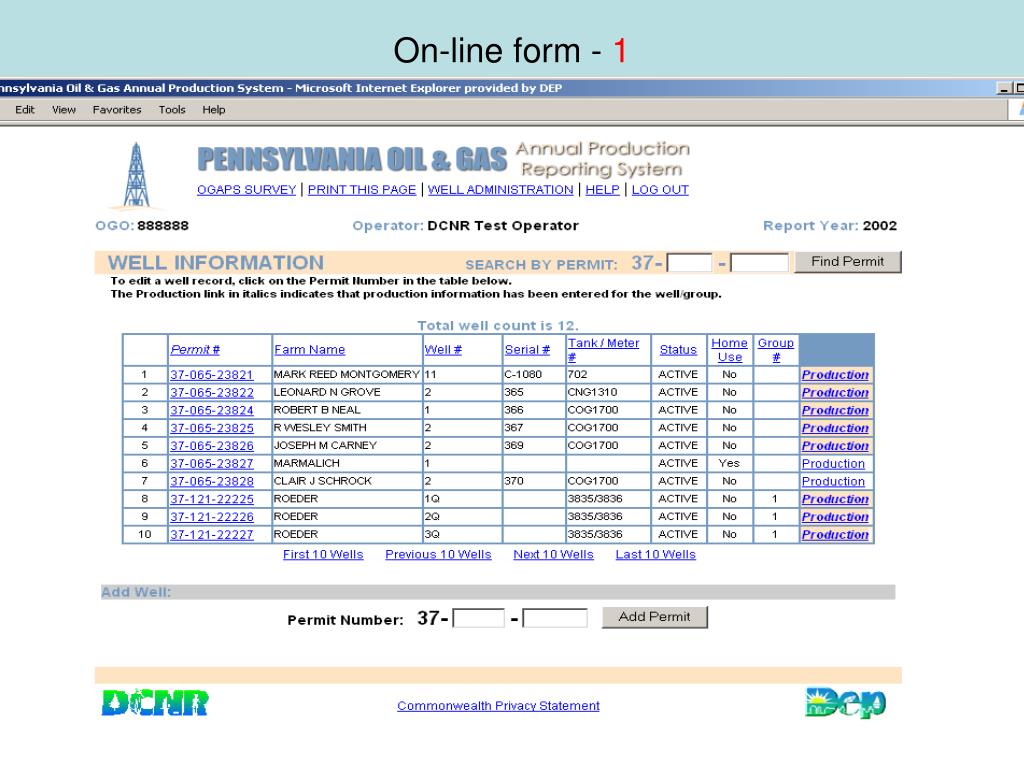Sort table by Serial # column
This screenshot has width=1024, height=768.
pyautogui.click(x=527, y=349)
